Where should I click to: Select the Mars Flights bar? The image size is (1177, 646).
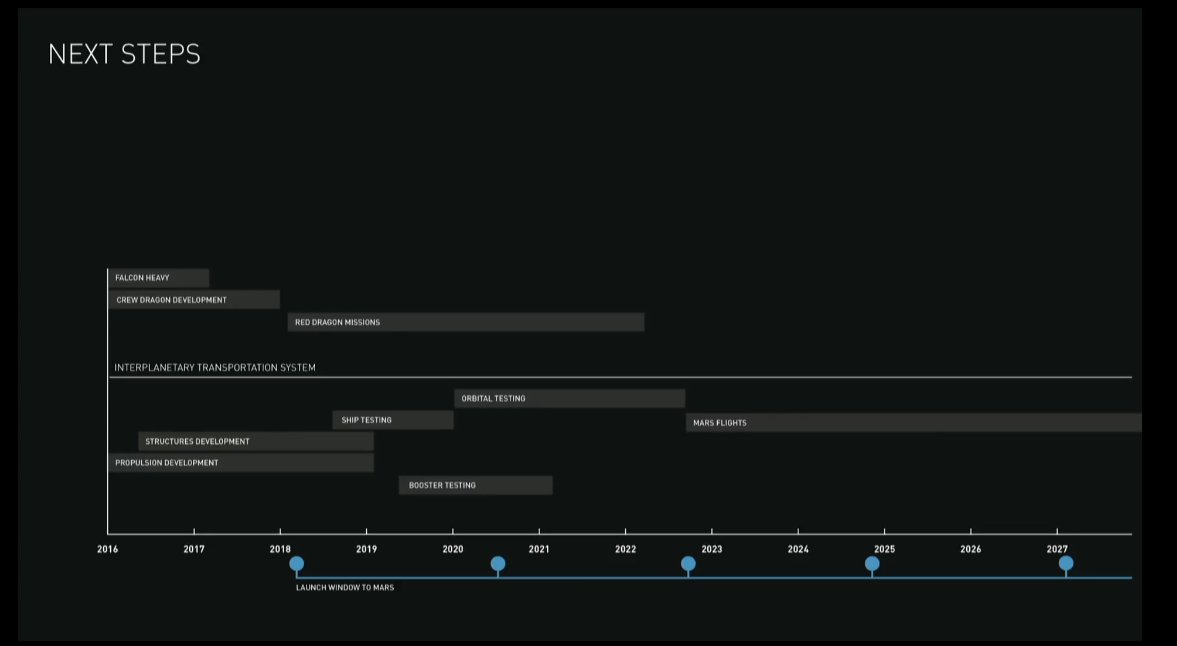click(x=913, y=423)
